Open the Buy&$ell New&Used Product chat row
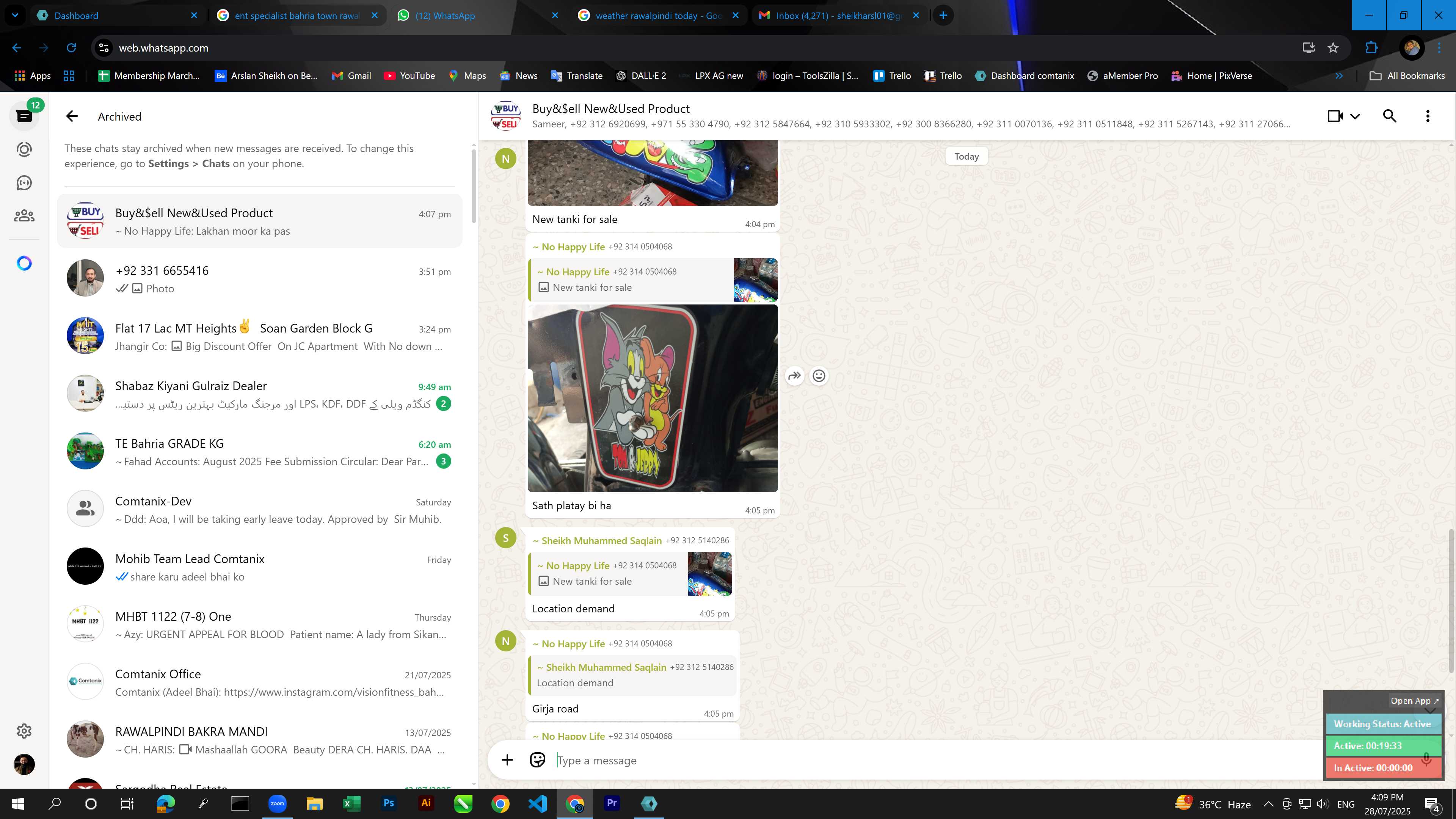1456x819 pixels. pyautogui.click(x=259, y=221)
